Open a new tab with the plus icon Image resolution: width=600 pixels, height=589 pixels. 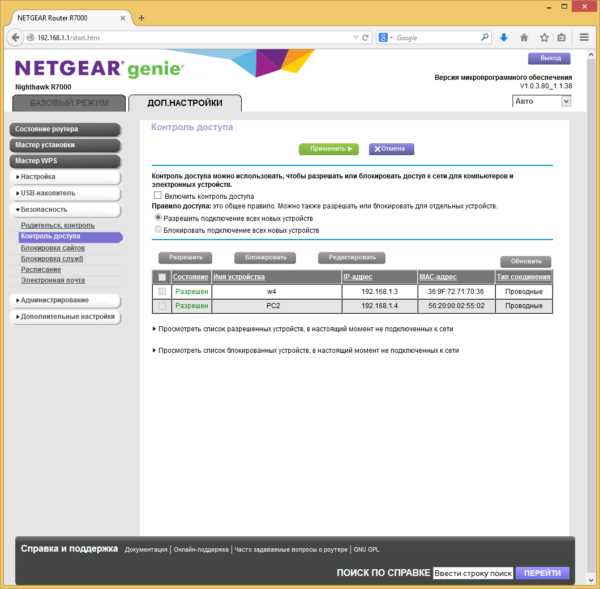[x=141, y=18]
